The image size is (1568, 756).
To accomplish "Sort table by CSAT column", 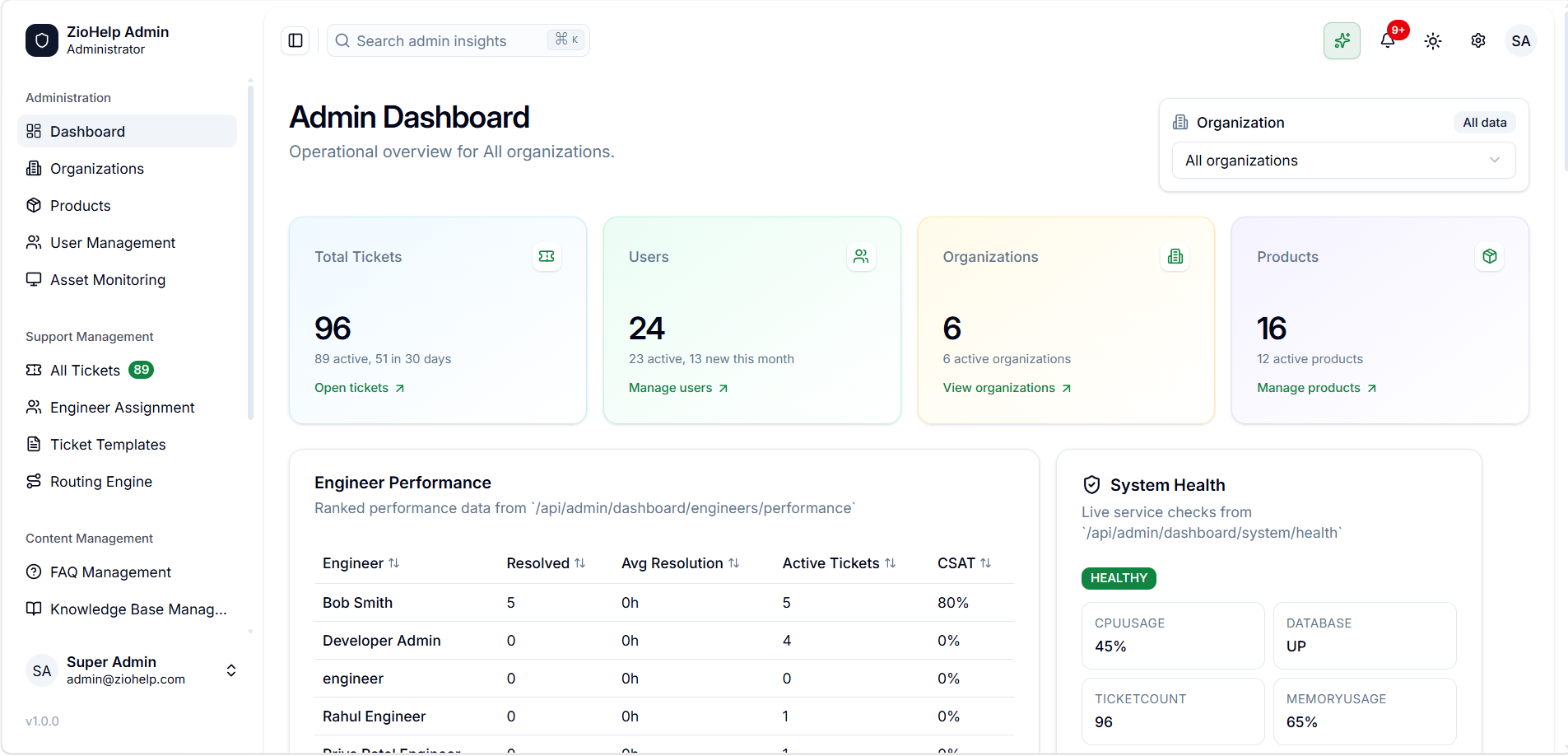I will pyautogui.click(x=964, y=563).
